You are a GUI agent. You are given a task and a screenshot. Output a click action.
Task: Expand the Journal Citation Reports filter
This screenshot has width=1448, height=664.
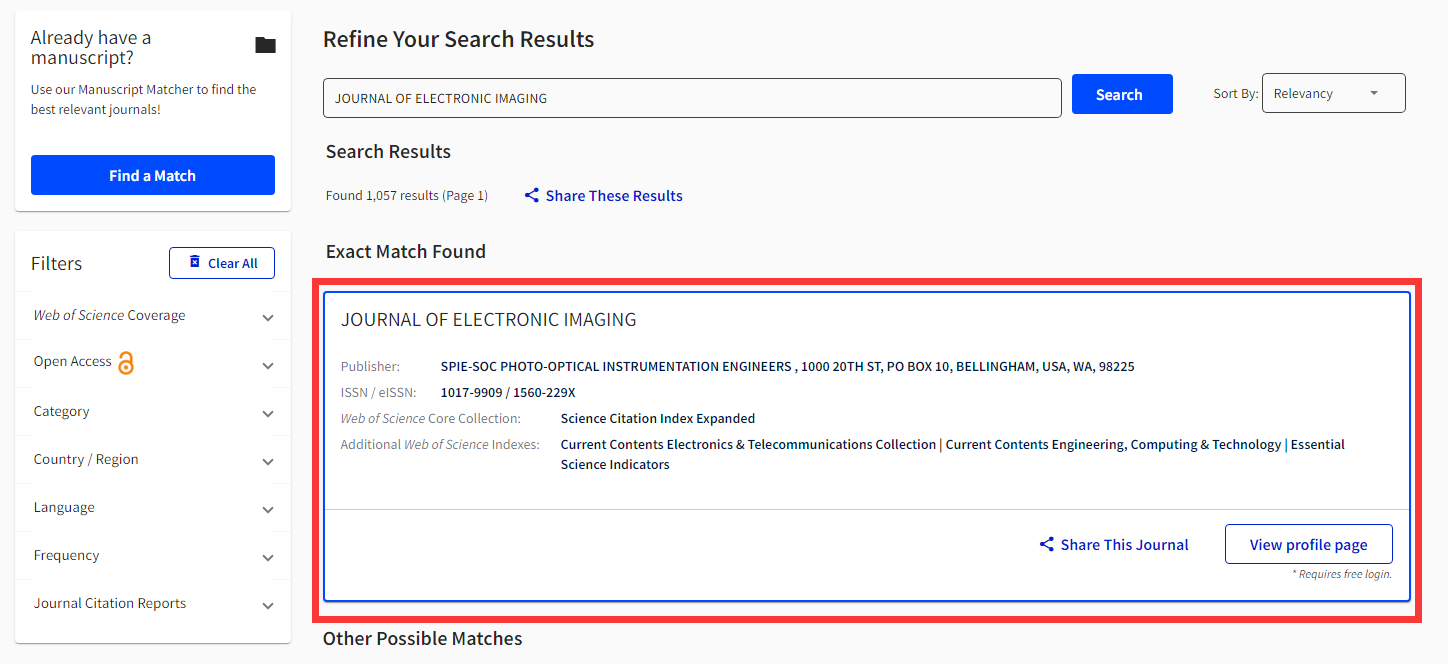tap(268, 606)
